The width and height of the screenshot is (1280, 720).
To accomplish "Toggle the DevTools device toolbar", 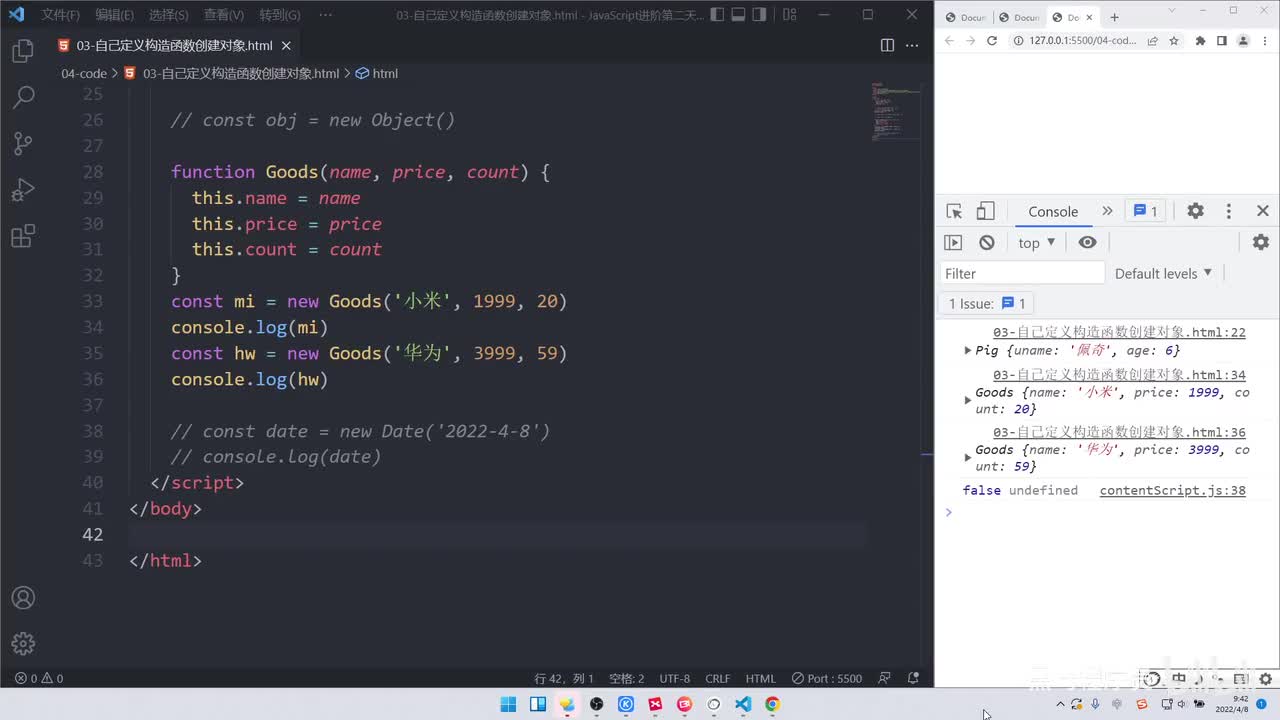I will [985, 211].
